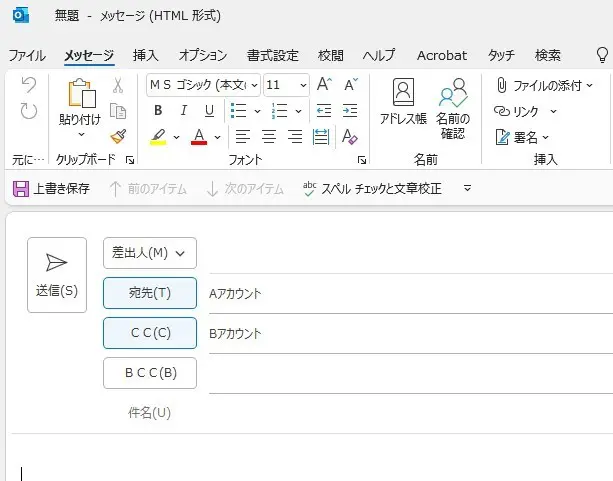
Task: Click the Paste (貼り付け) clipboard icon
Action: (x=82, y=93)
